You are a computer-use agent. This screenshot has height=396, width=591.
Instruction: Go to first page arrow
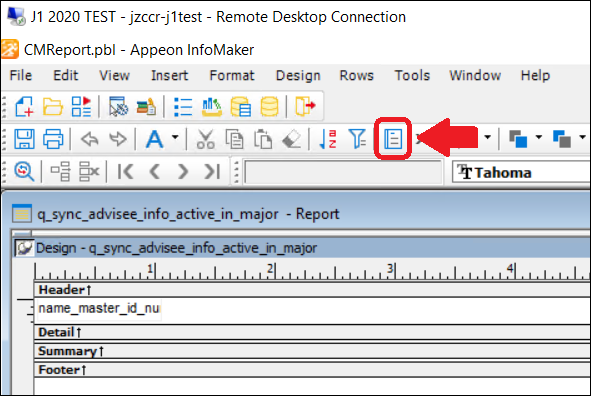(x=126, y=171)
